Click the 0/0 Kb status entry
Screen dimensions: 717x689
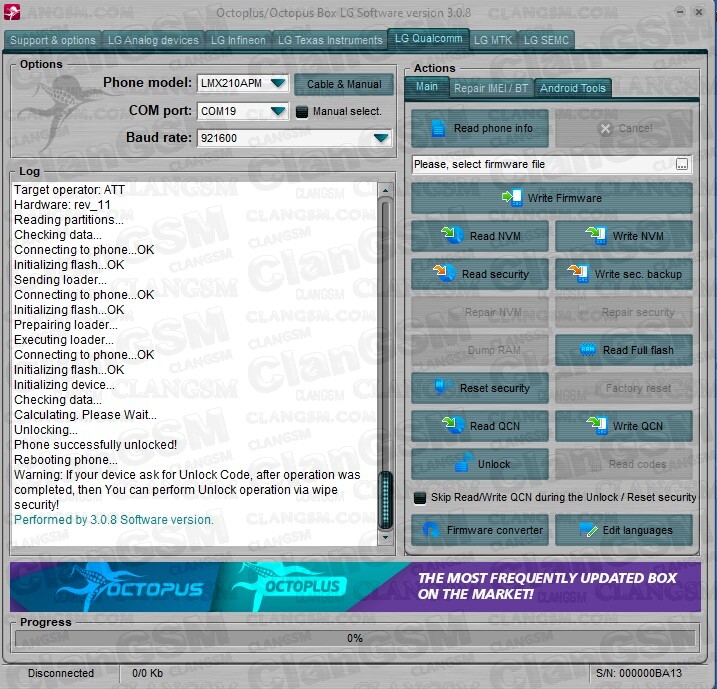click(x=147, y=673)
